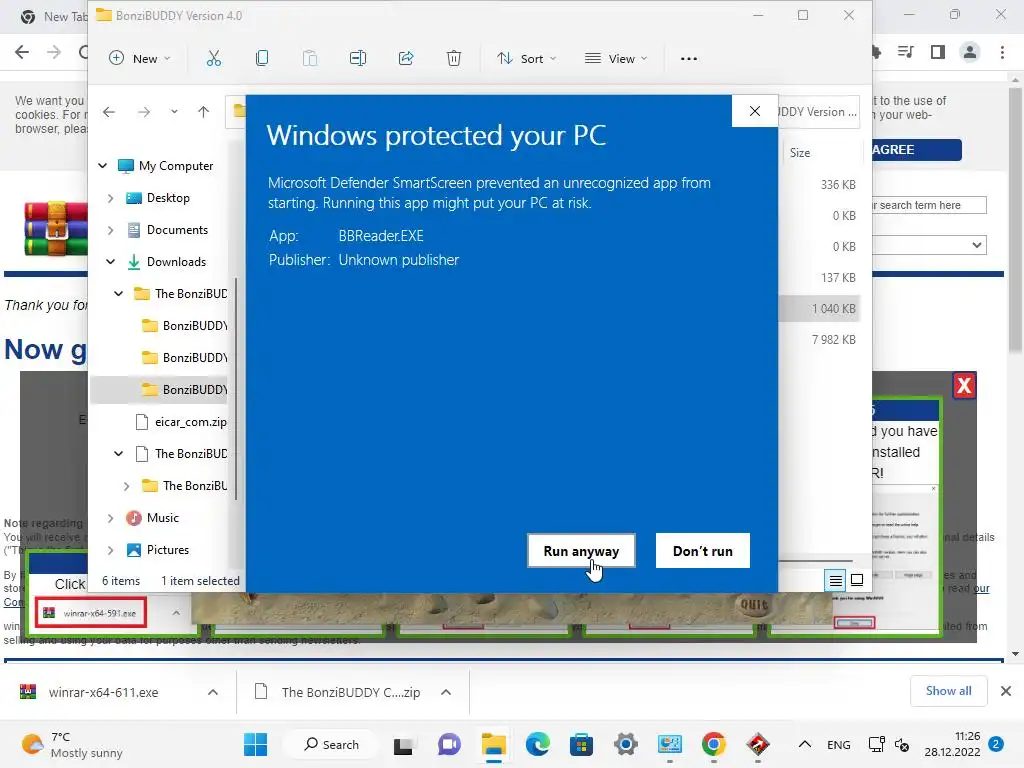Open weather widget showing 7°C
The image size is (1024, 768).
[72, 744]
